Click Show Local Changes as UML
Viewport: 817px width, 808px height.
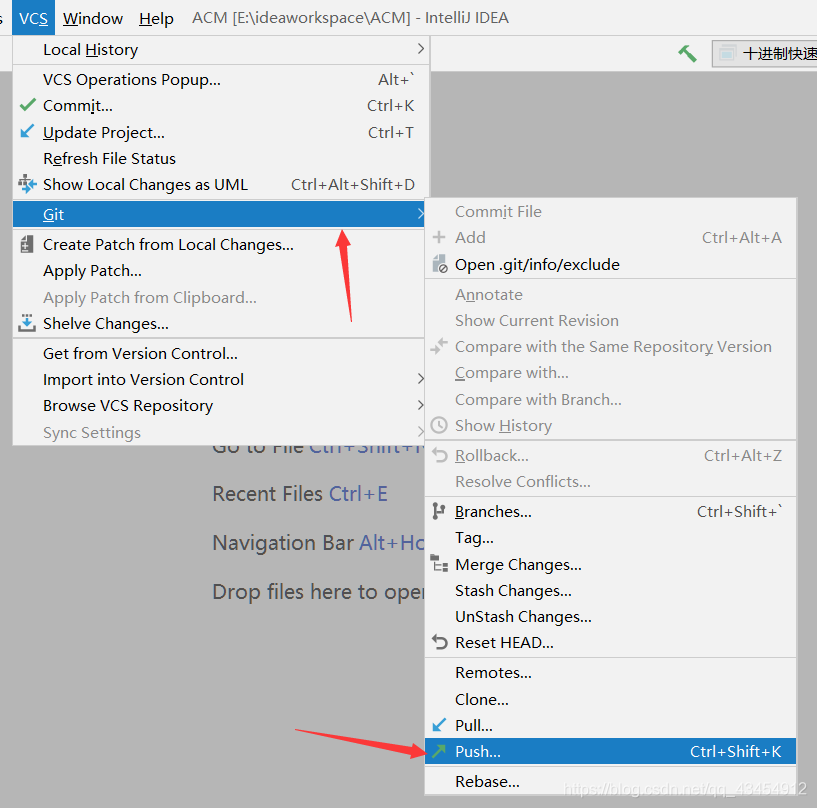pos(146,184)
